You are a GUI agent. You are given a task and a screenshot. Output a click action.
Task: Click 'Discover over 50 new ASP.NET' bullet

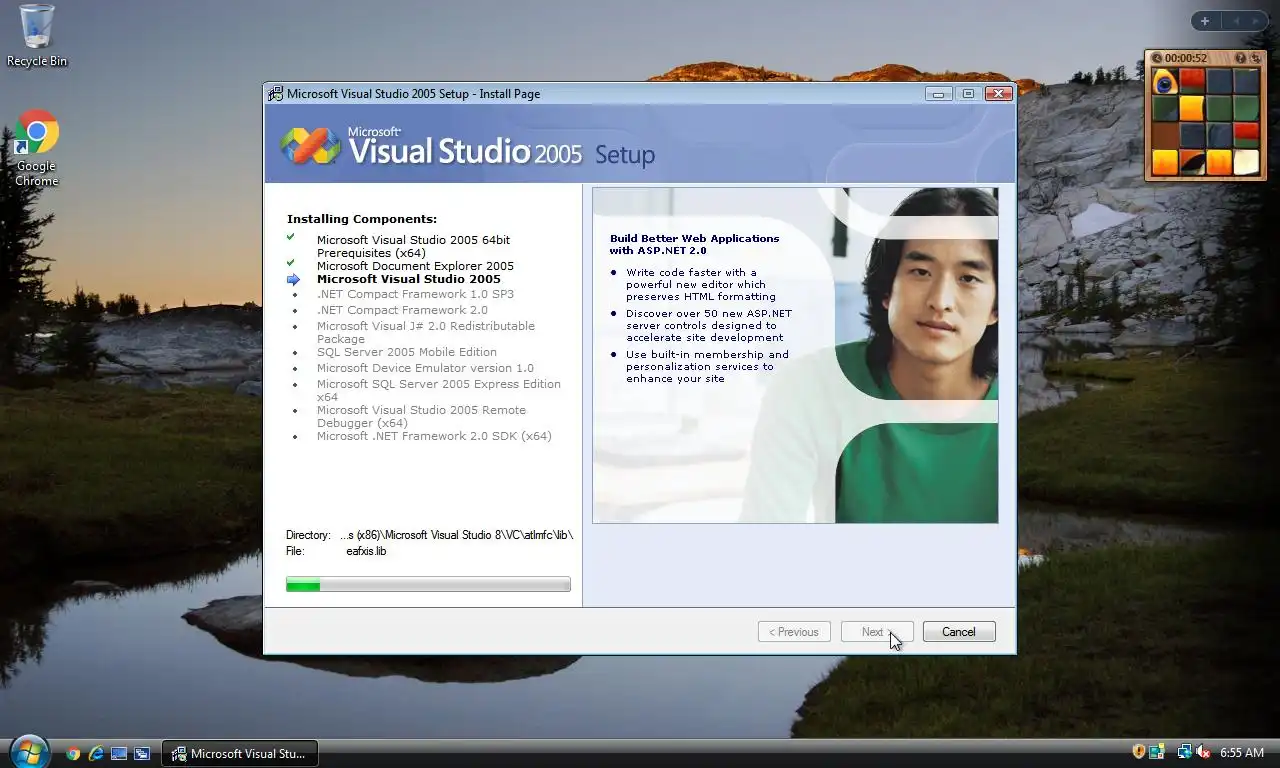click(x=709, y=325)
